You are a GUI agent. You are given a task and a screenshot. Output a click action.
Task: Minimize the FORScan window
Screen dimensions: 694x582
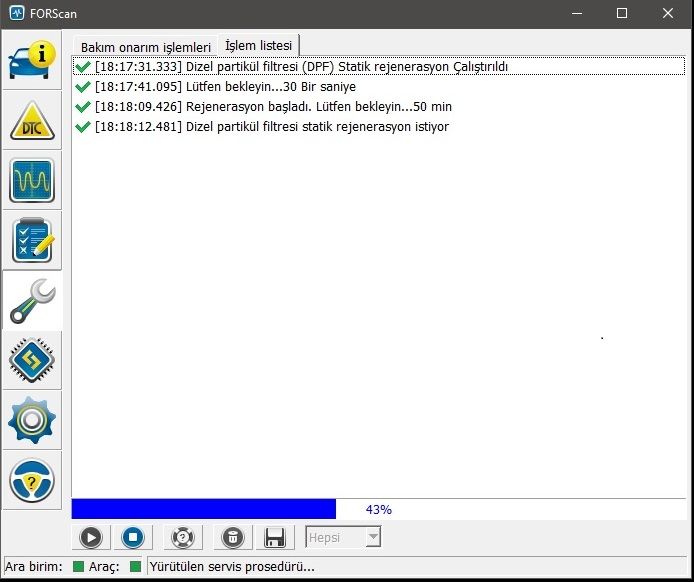[x=577, y=13]
